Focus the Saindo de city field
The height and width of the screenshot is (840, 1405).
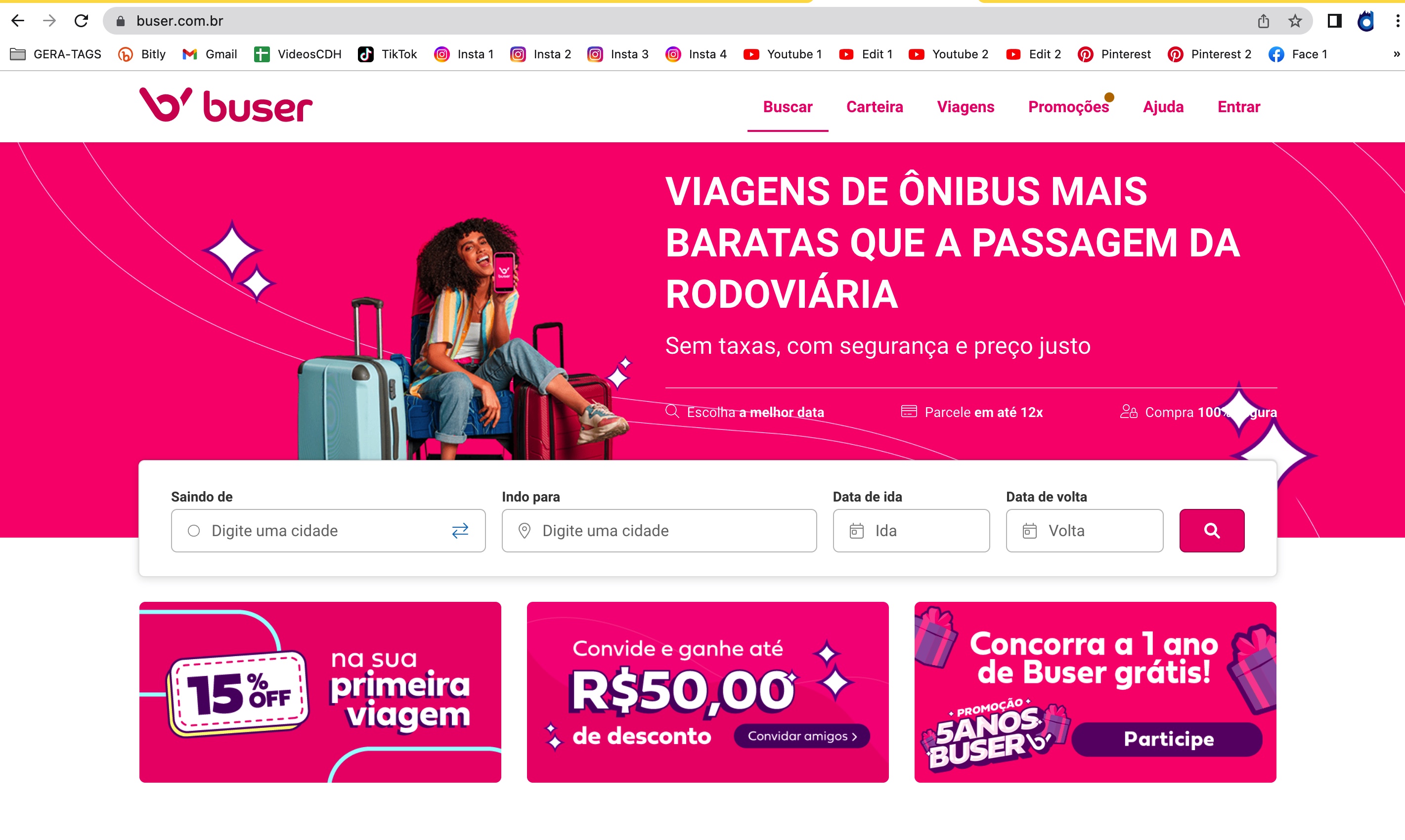pos(328,530)
